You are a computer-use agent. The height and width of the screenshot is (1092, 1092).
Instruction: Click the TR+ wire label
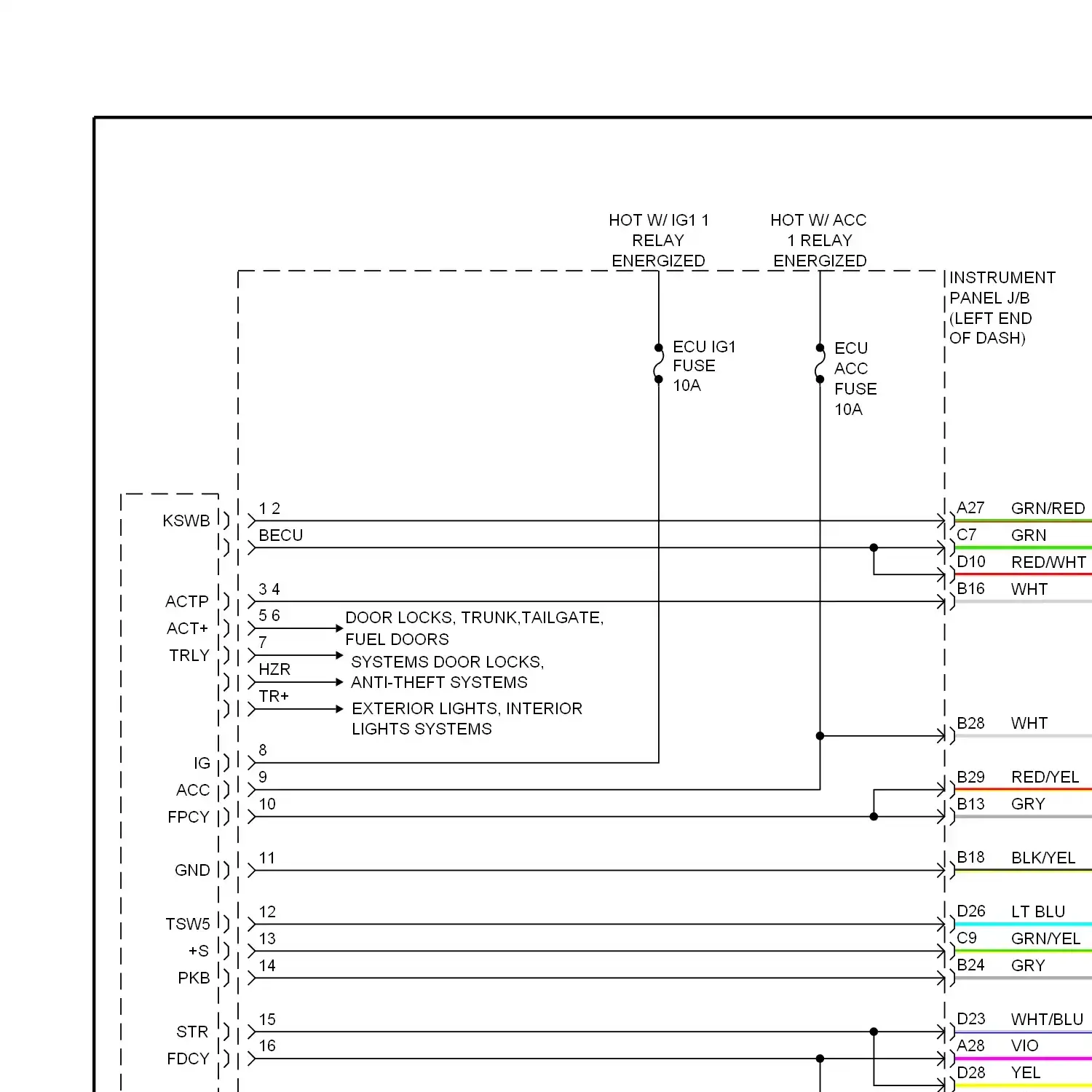pyautogui.click(x=274, y=696)
